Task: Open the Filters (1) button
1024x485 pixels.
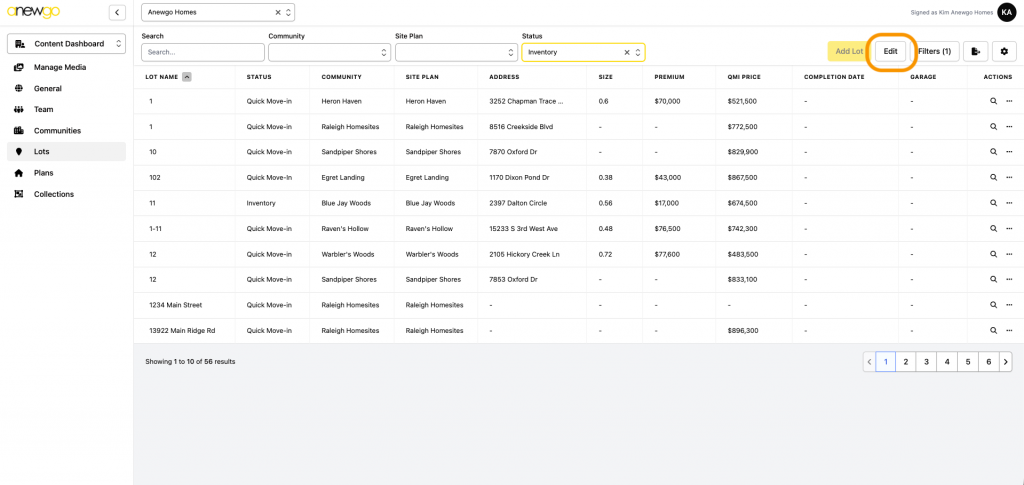Action: (934, 51)
